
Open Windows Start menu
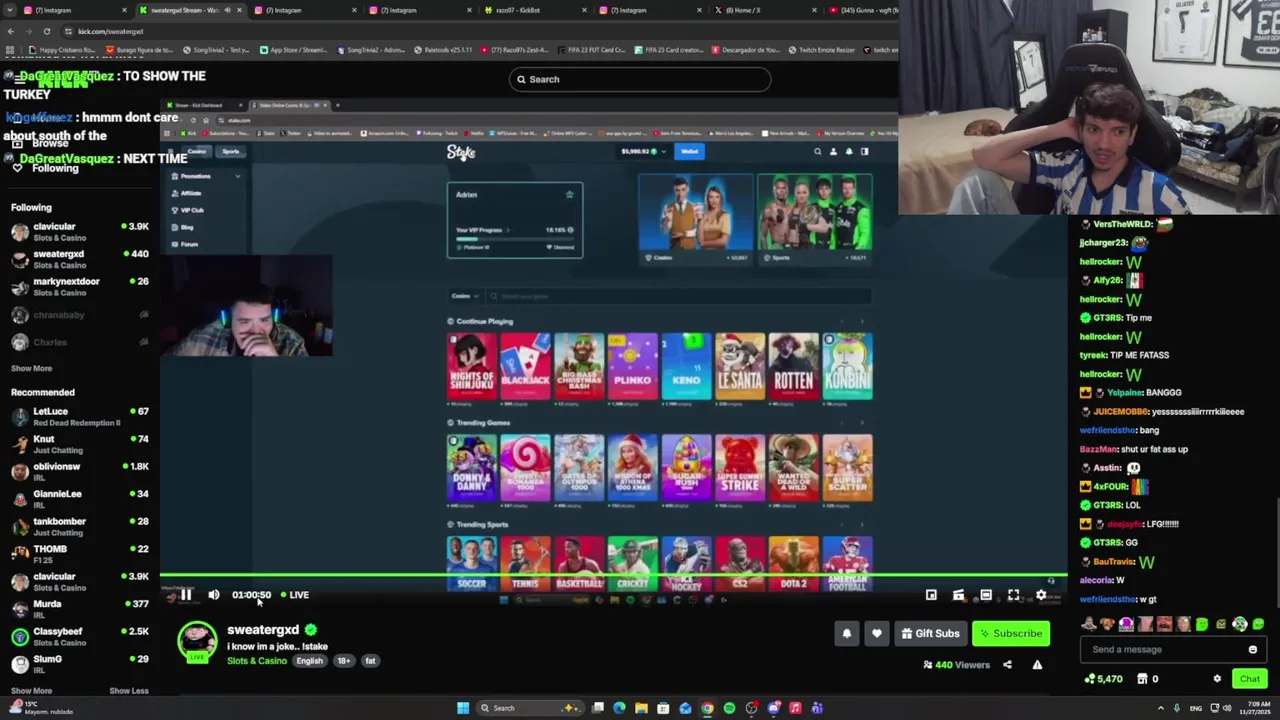pos(463,708)
